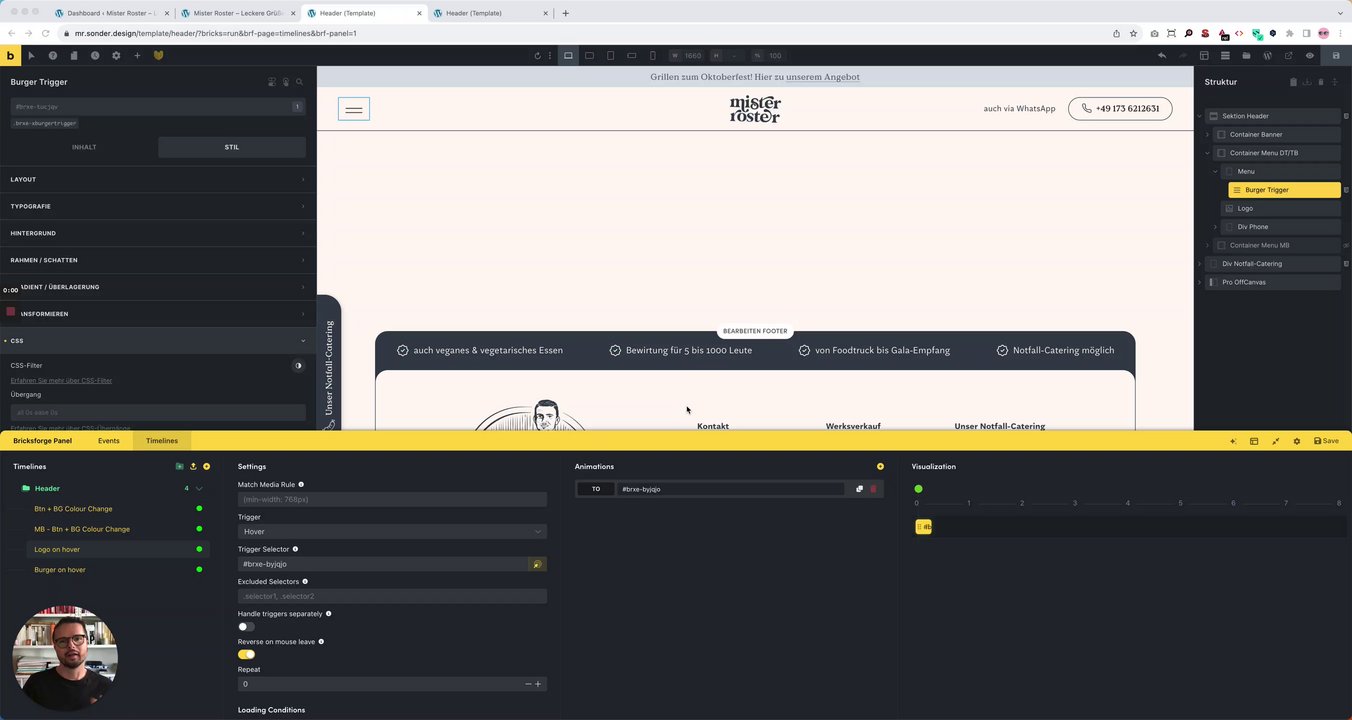Open Bricks settings gear in top toolbar
Viewport: 1352px width, 720px height.
[116, 56]
